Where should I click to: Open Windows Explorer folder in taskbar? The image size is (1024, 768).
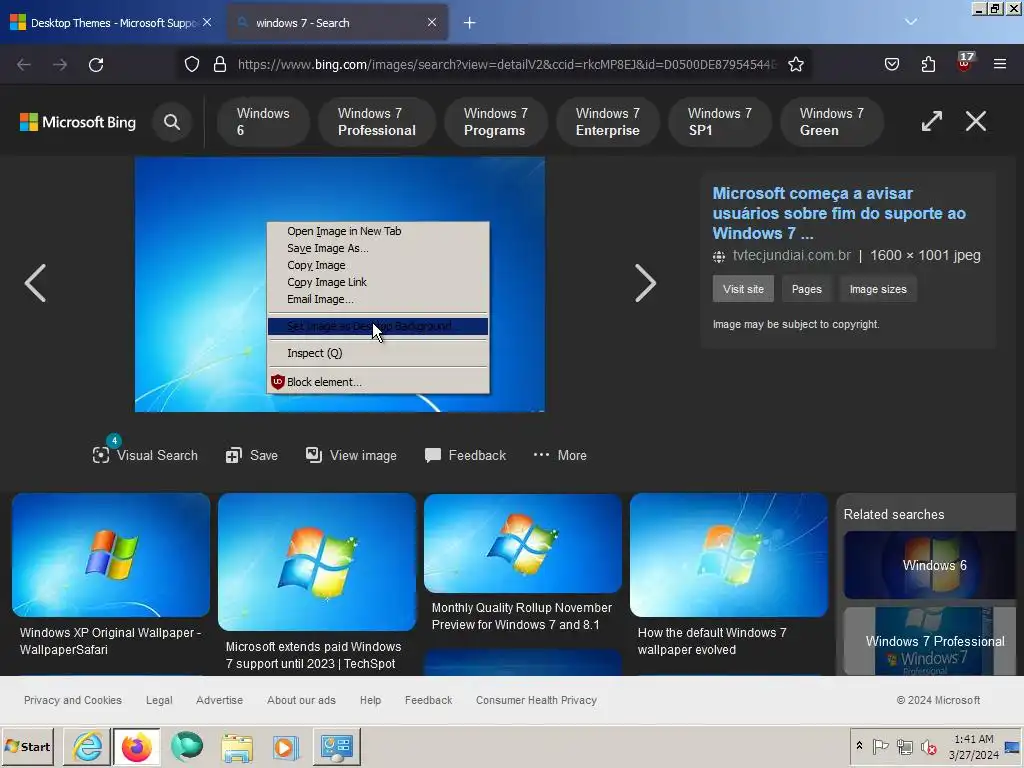click(x=236, y=746)
